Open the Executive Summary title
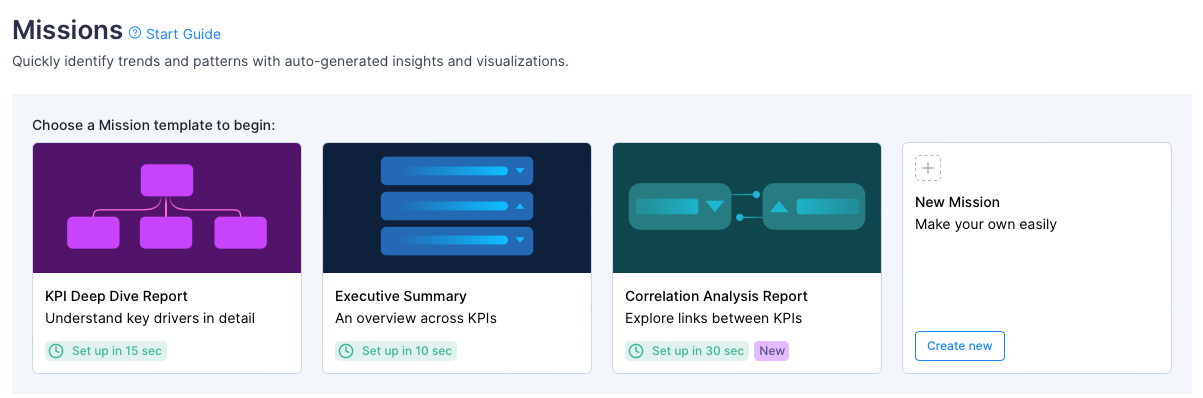1203x398 pixels. (x=401, y=296)
